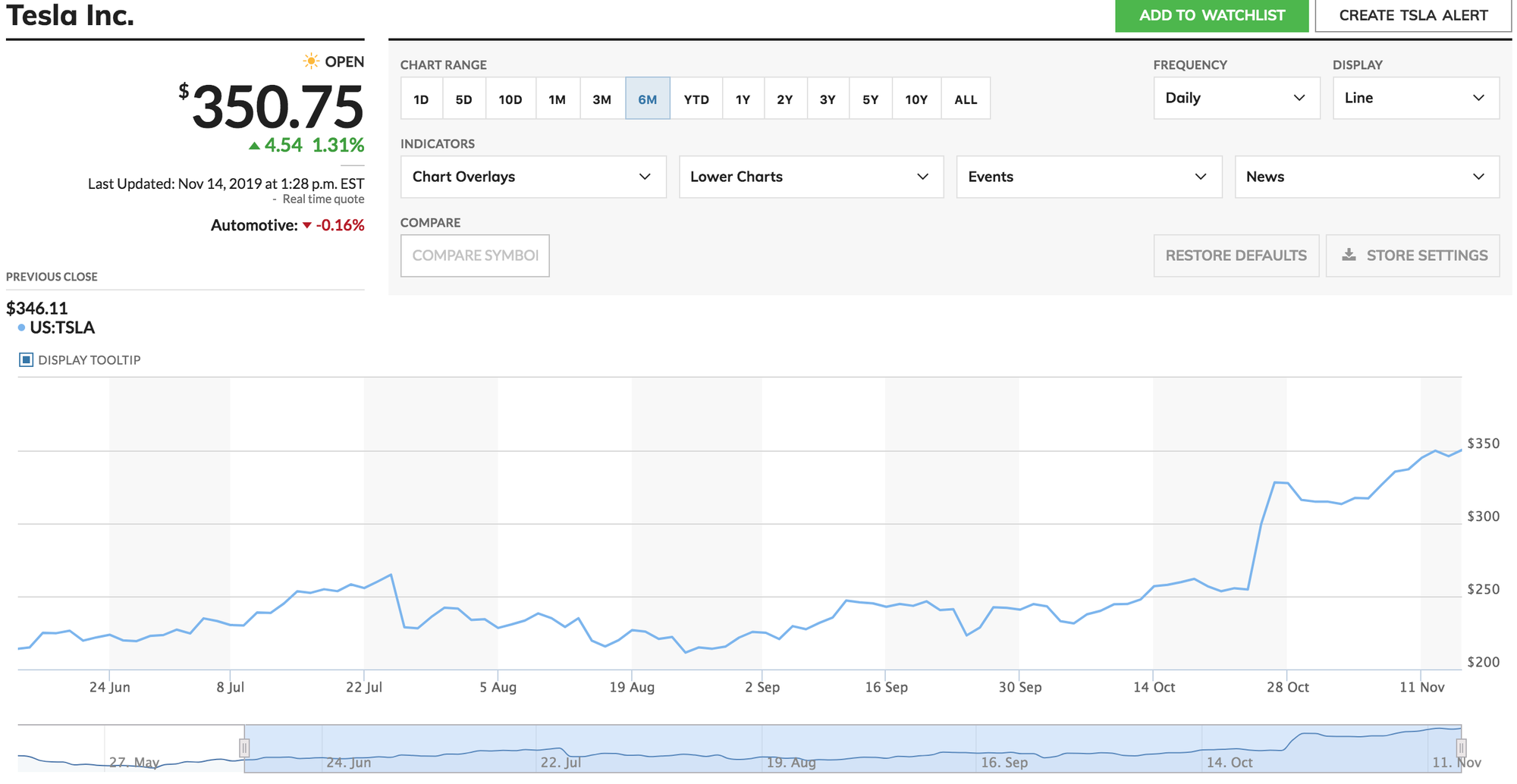Click the green up arrow by 4.54
Viewport: 1517px width, 784px height.
click(x=255, y=146)
